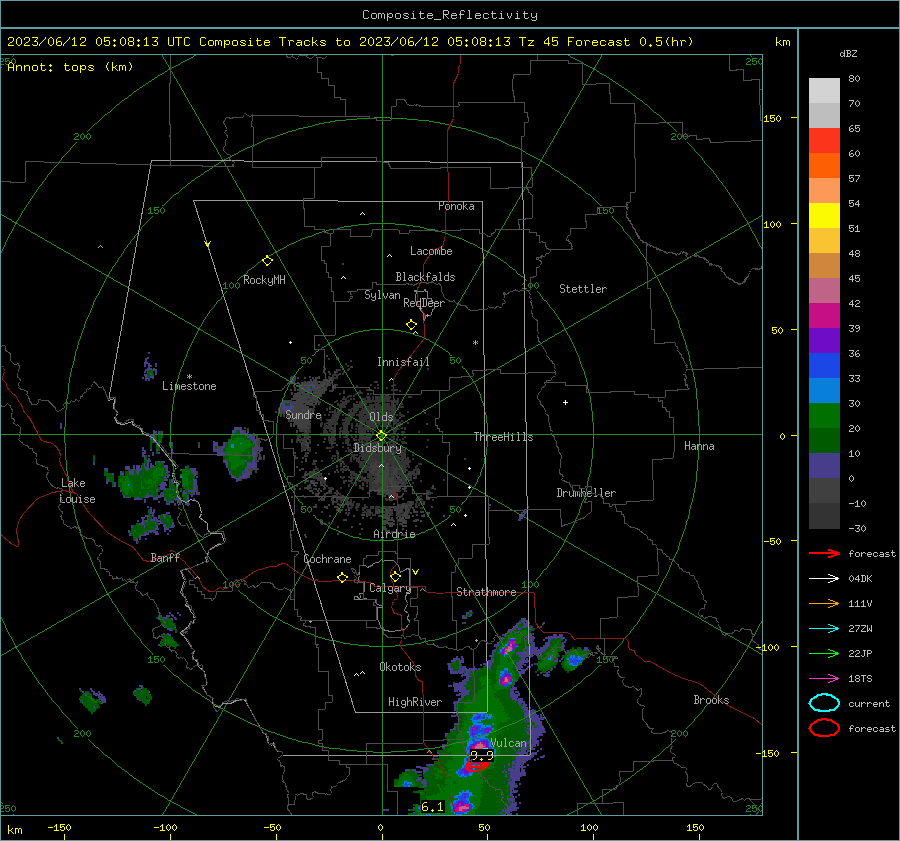Click the ThreeHills town label
Screen dimensions: 900x841
[x=503, y=437]
